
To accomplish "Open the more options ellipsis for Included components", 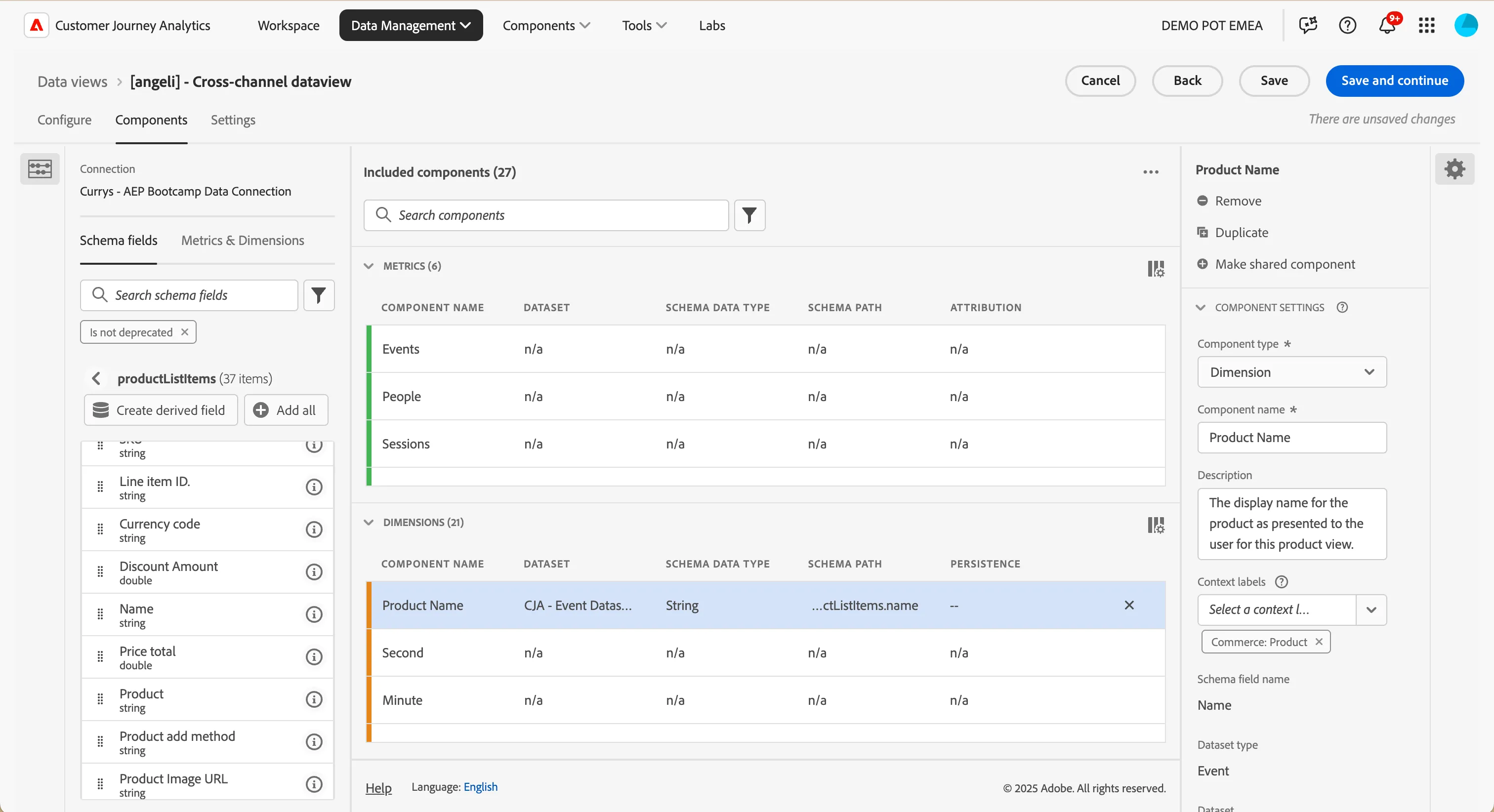I will 1151,172.
